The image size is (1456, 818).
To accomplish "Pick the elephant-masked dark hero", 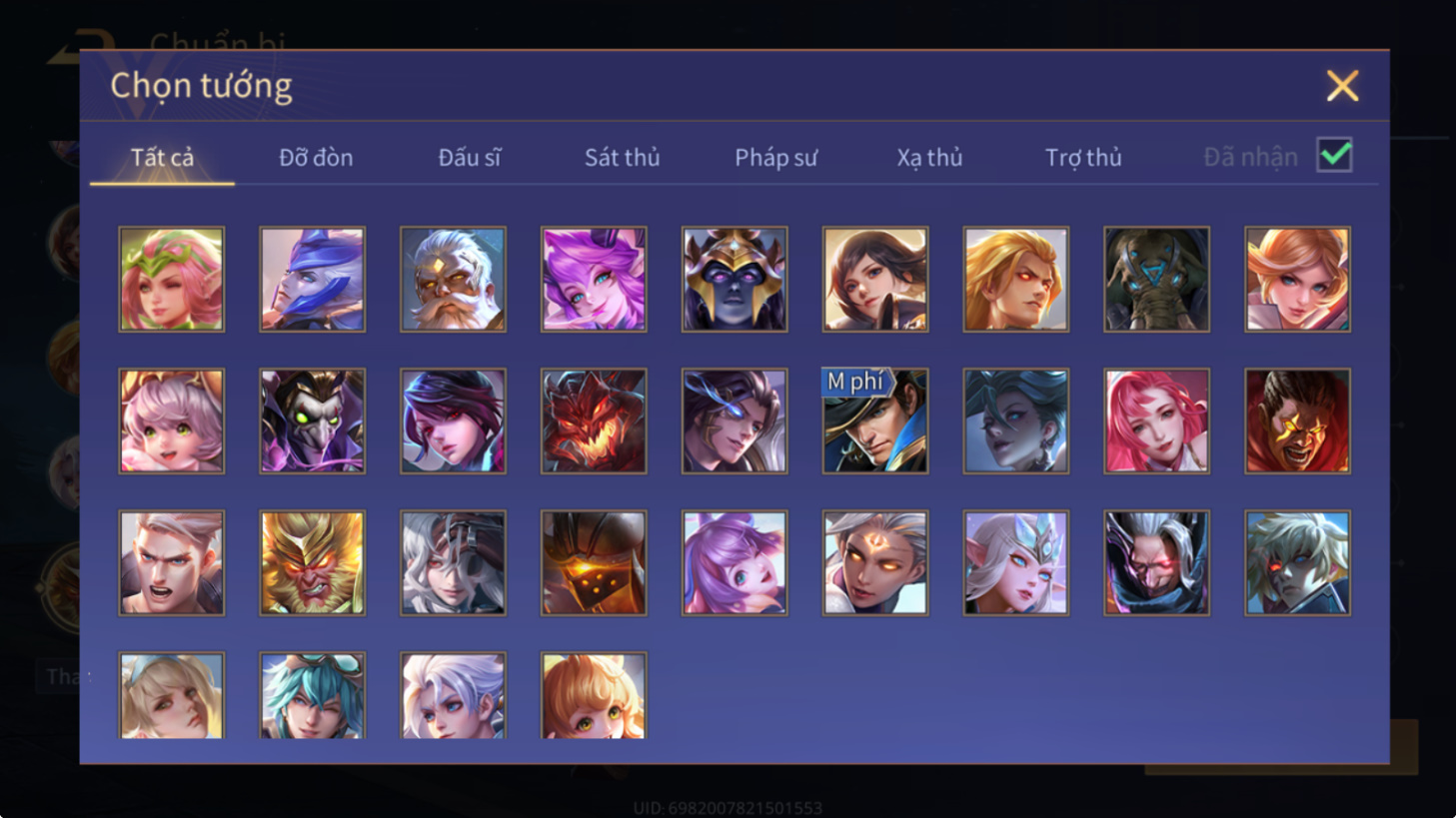I will (1156, 279).
